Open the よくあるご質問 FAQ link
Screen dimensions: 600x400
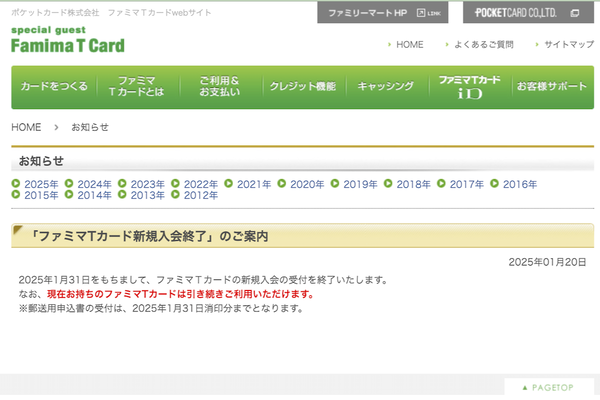[x=484, y=45]
